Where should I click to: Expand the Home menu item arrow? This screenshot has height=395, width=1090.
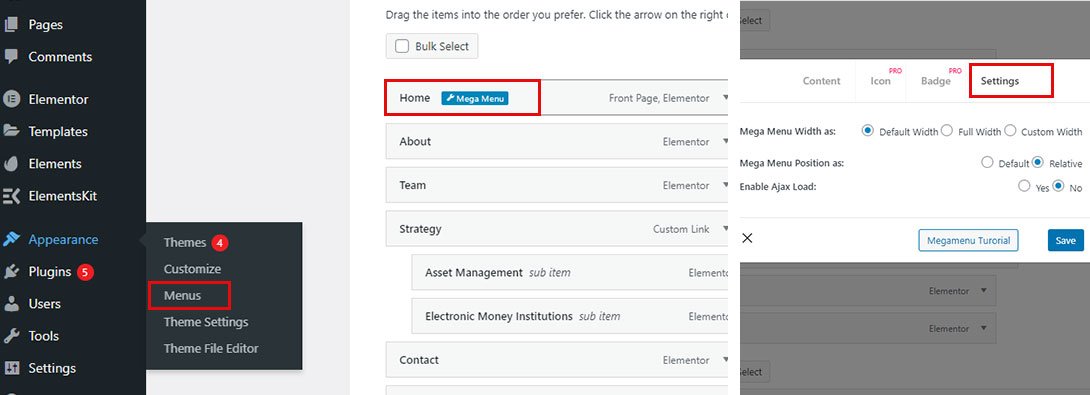click(726, 98)
